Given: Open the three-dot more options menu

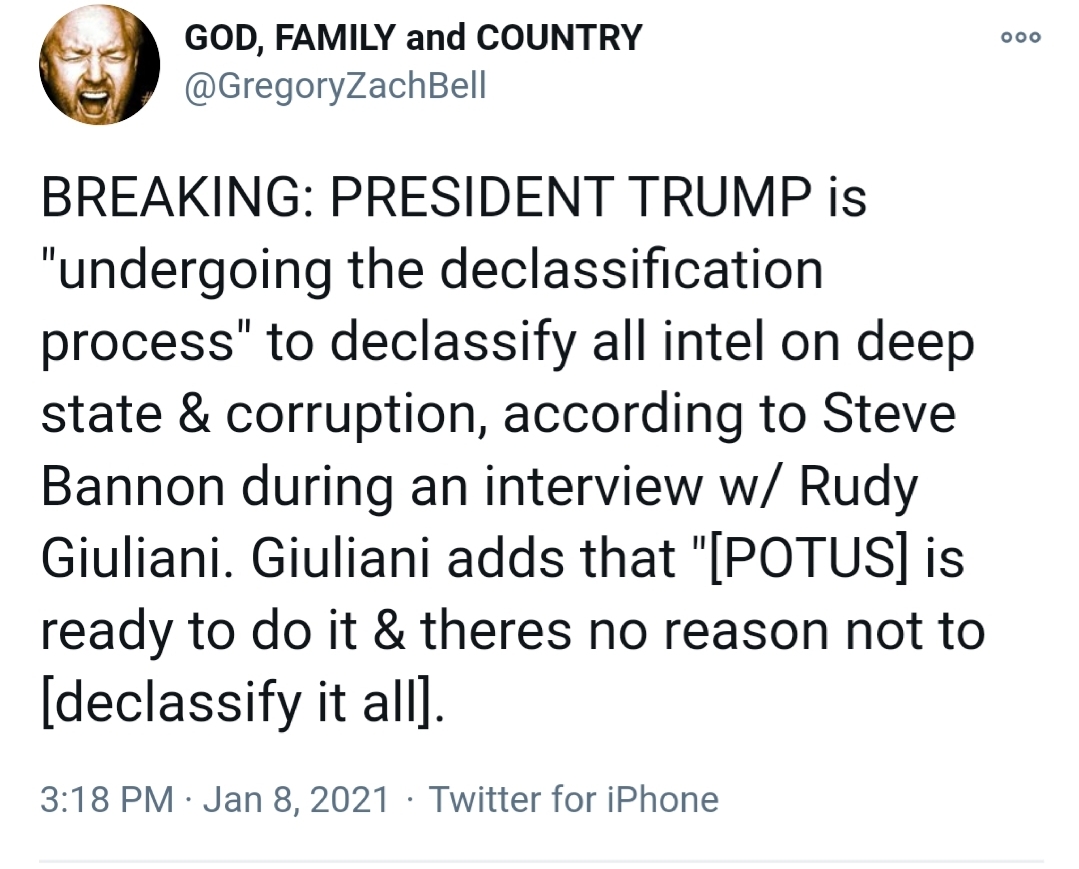Looking at the screenshot, I should point(1021,37).
